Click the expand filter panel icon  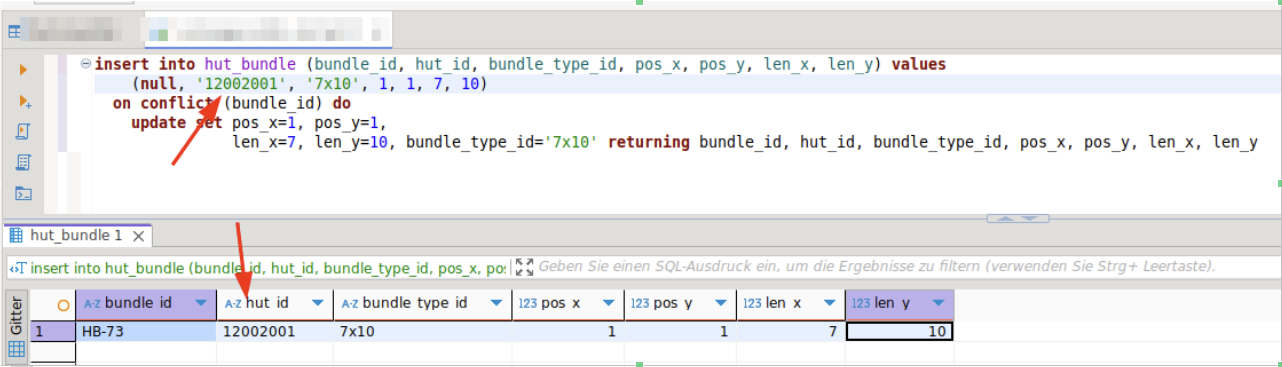pyautogui.click(x=524, y=267)
